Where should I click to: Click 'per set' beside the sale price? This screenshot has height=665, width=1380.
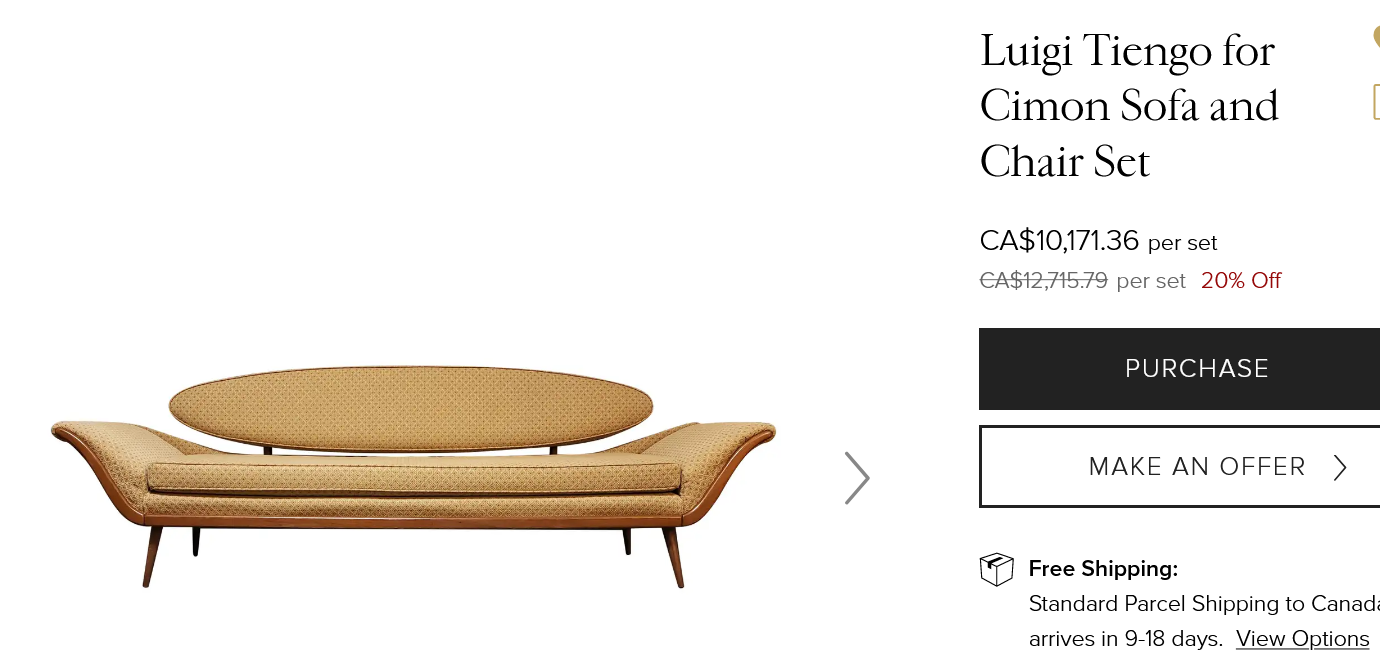(1182, 243)
